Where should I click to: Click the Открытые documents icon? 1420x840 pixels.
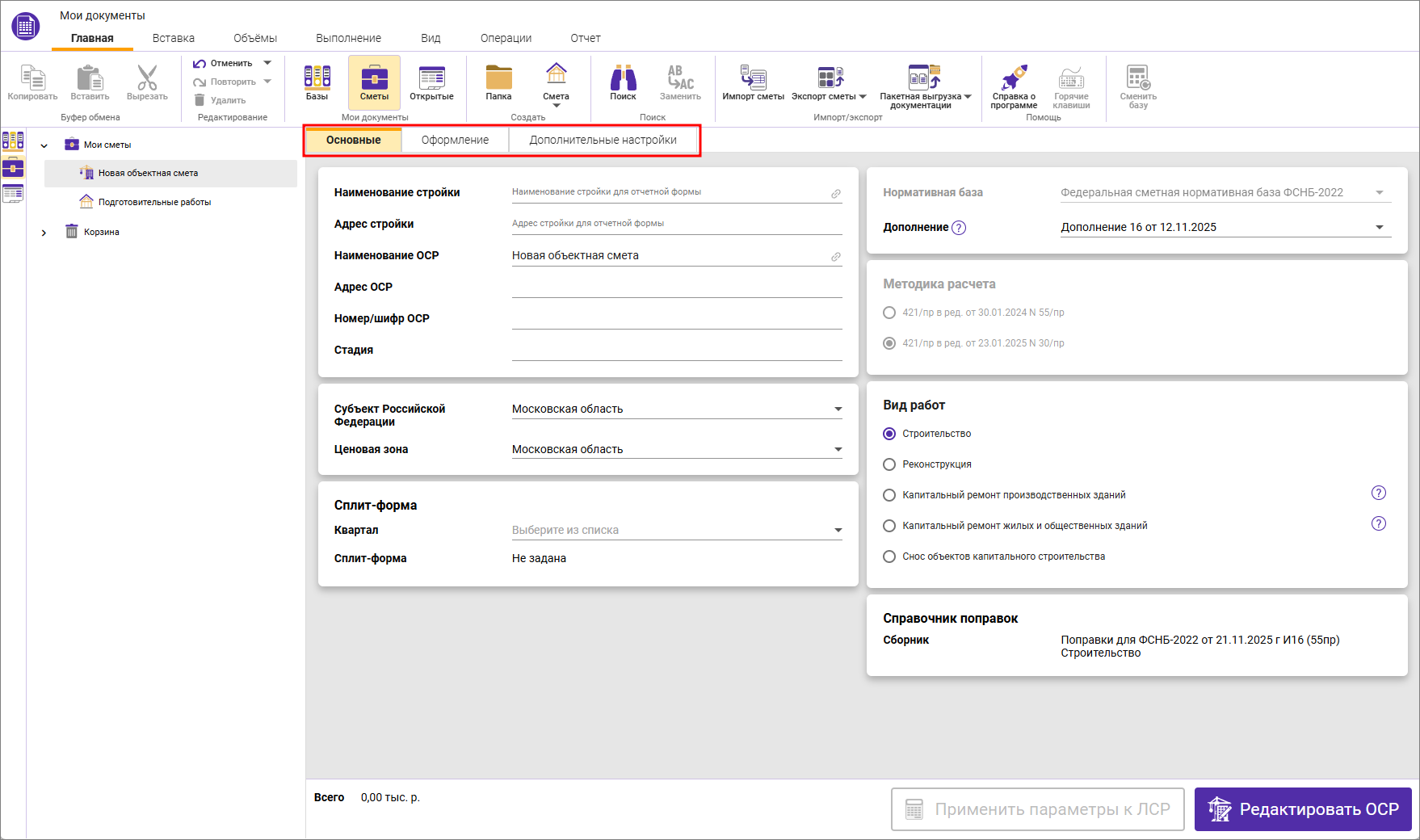pyautogui.click(x=431, y=82)
